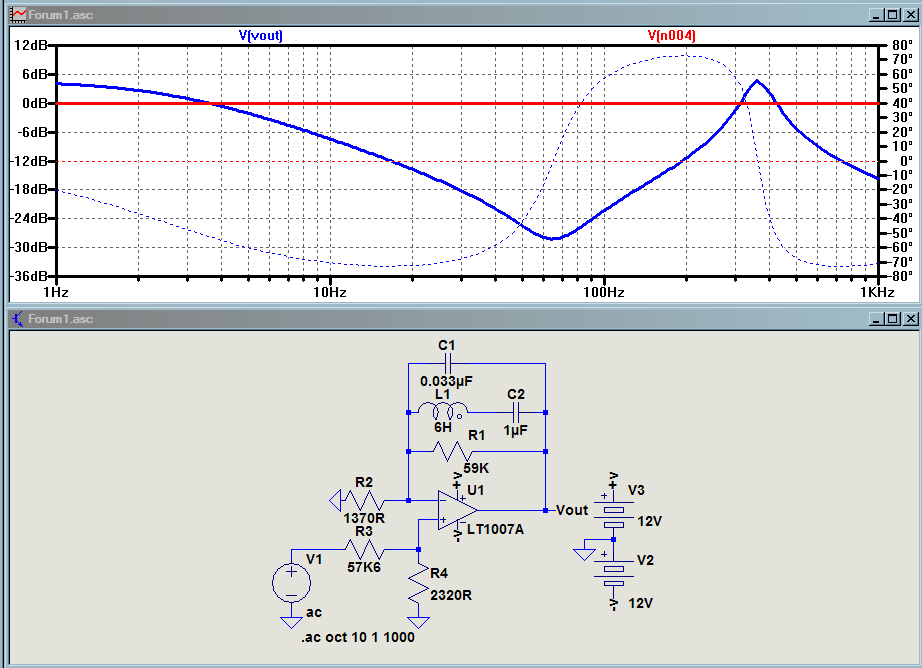
Task: Select battery V2 symbol
Action: (x=613, y=571)
